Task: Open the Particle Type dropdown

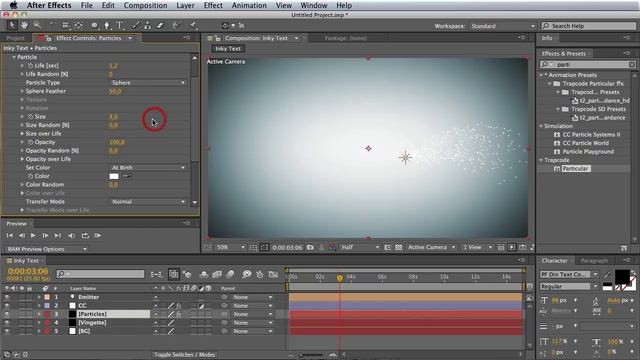Action: coord(148,82)
